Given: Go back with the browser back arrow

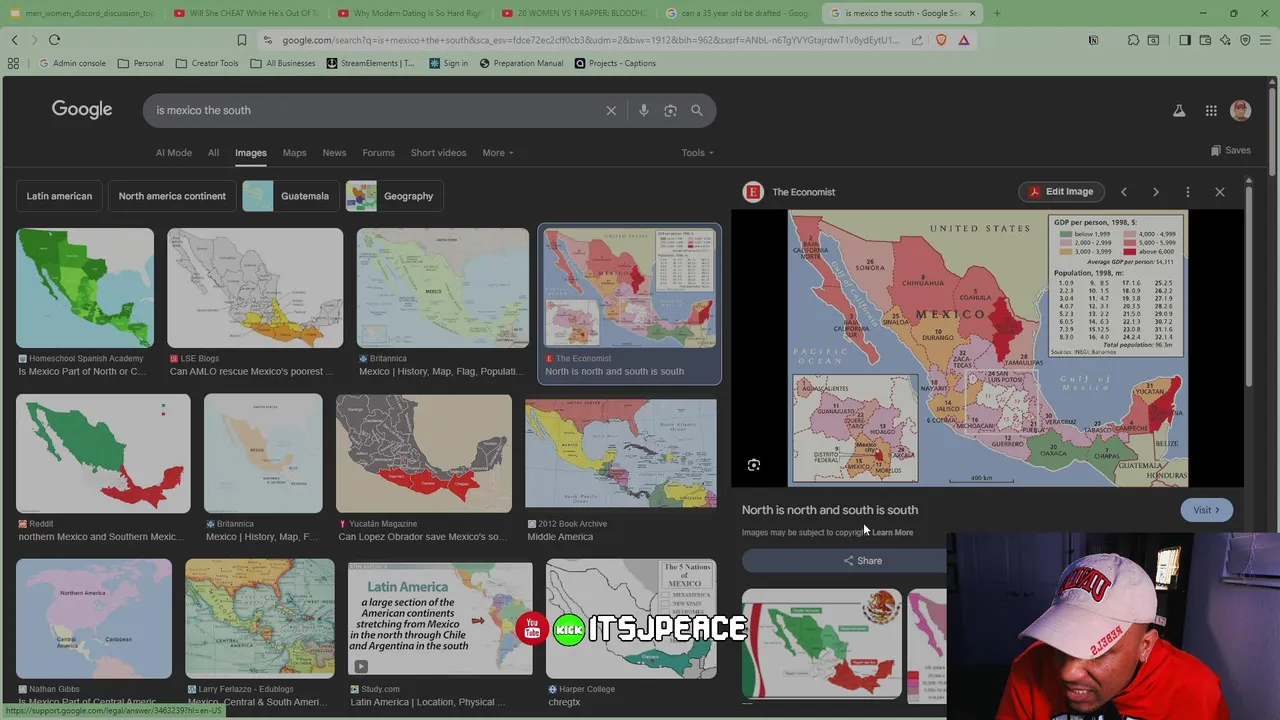Looking at the screenshot, I should coord(14,40).
